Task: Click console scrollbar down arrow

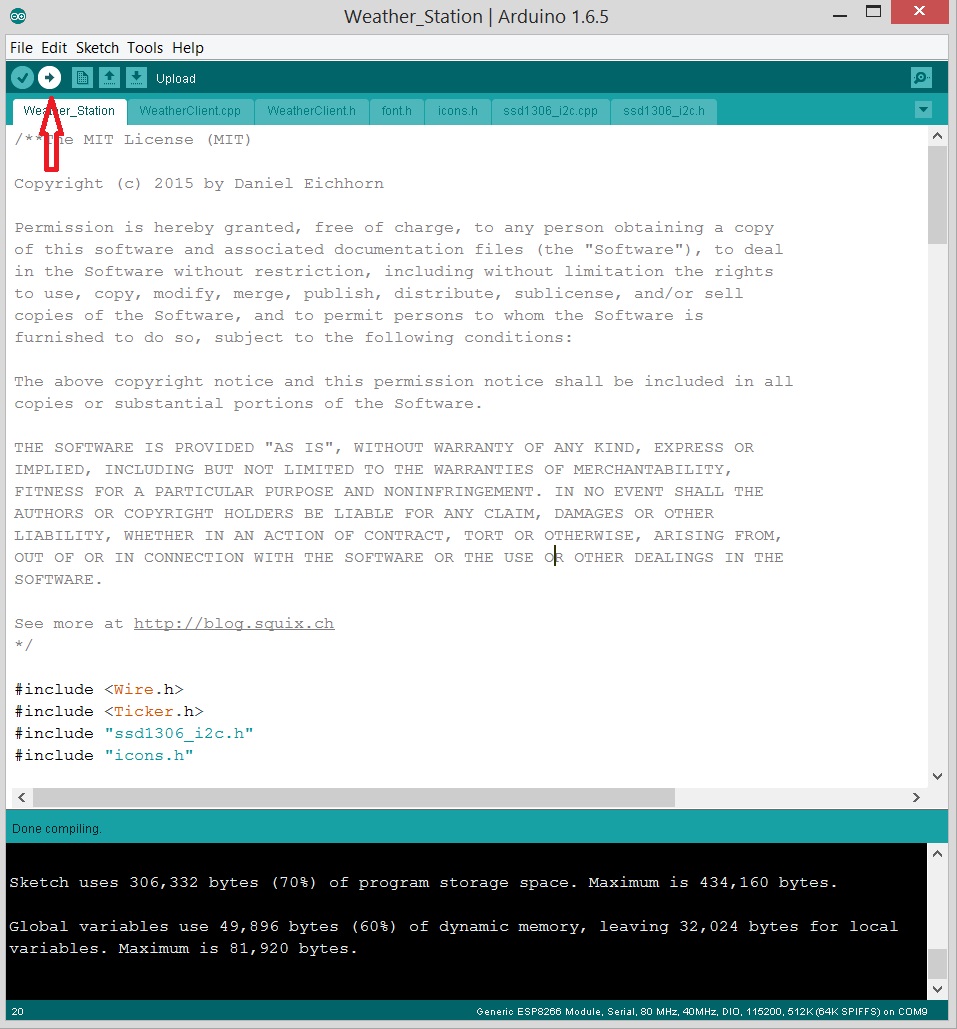Action: [x=937, y=989]
